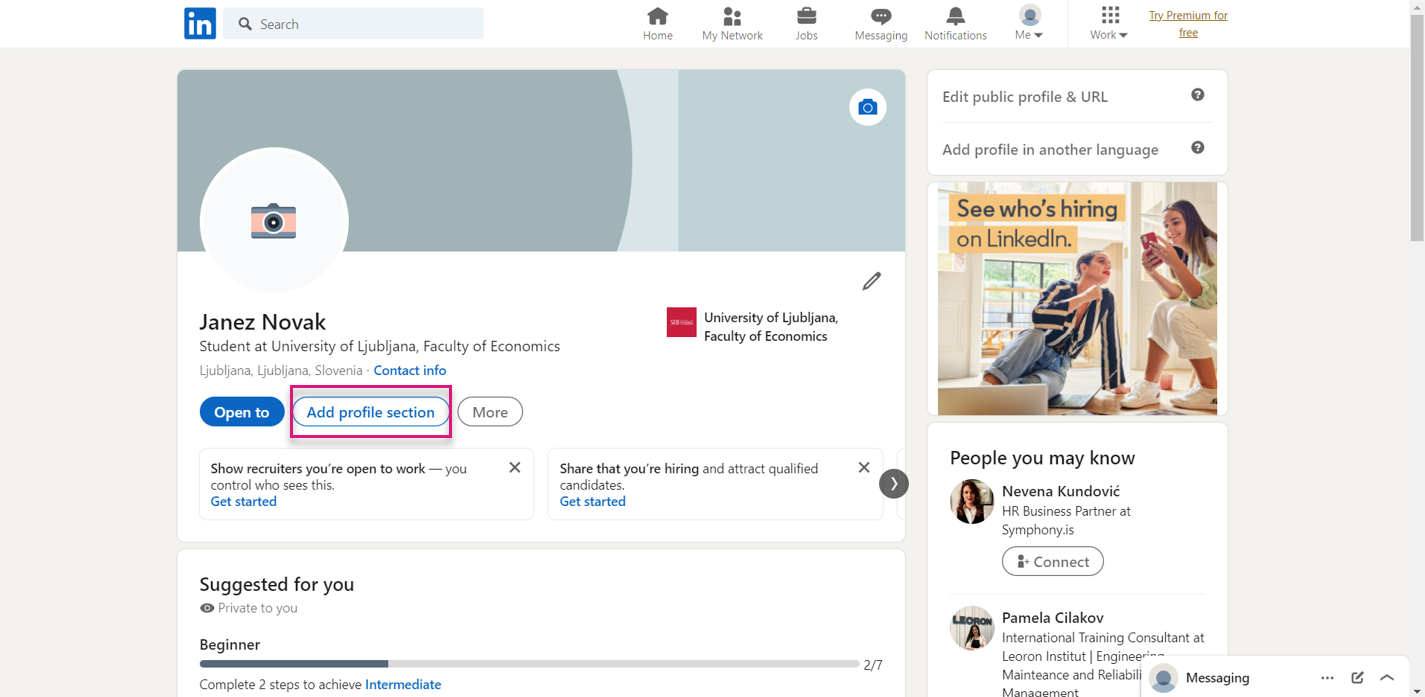Click Add profile section button
This screenshot has width=1425, height=697.
pyautogui.click(x=371, y=412)
